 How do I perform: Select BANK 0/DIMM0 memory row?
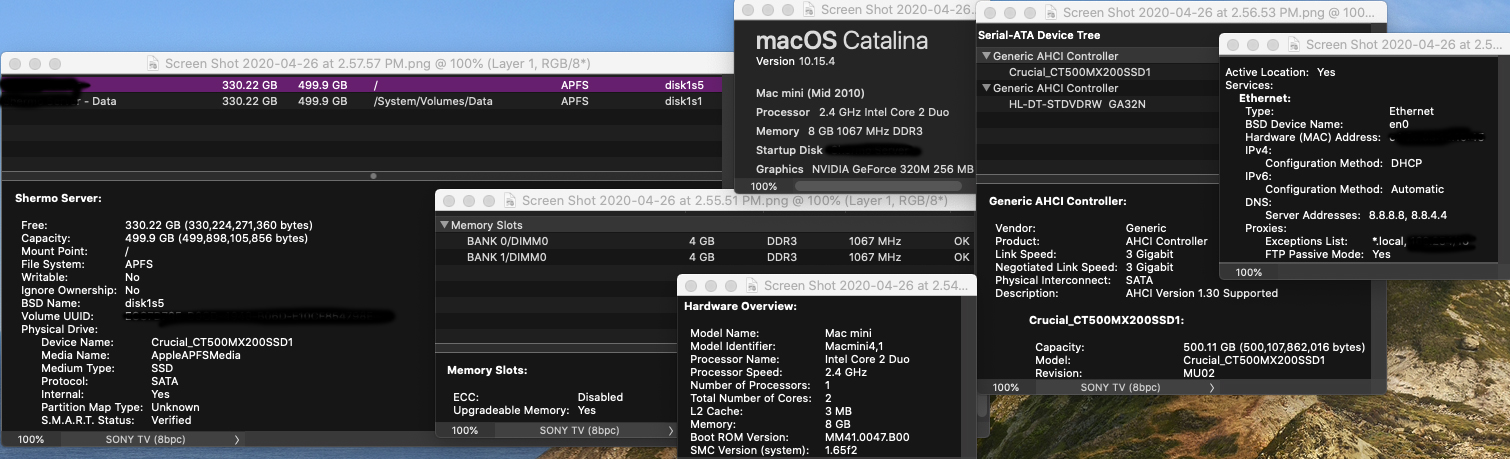click(705, 241)
